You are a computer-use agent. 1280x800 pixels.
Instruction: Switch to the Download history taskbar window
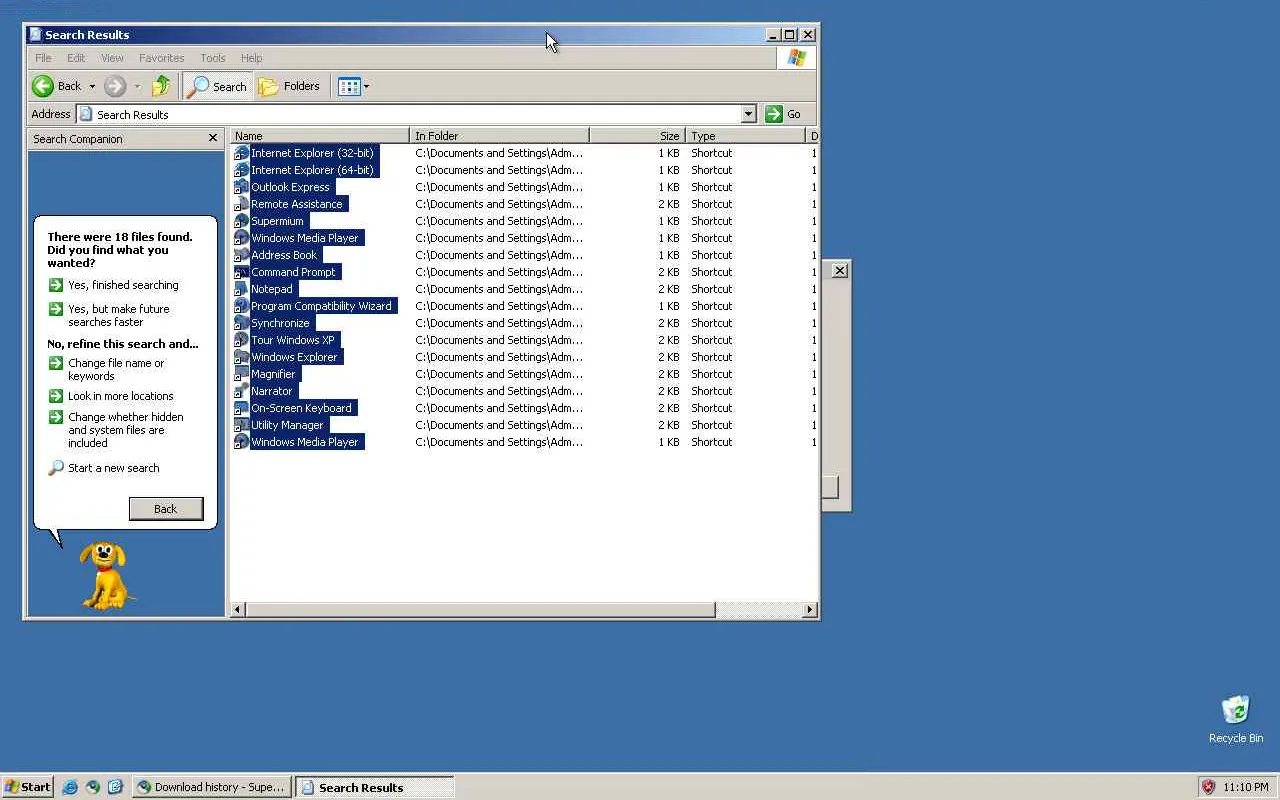pos(212,787)
